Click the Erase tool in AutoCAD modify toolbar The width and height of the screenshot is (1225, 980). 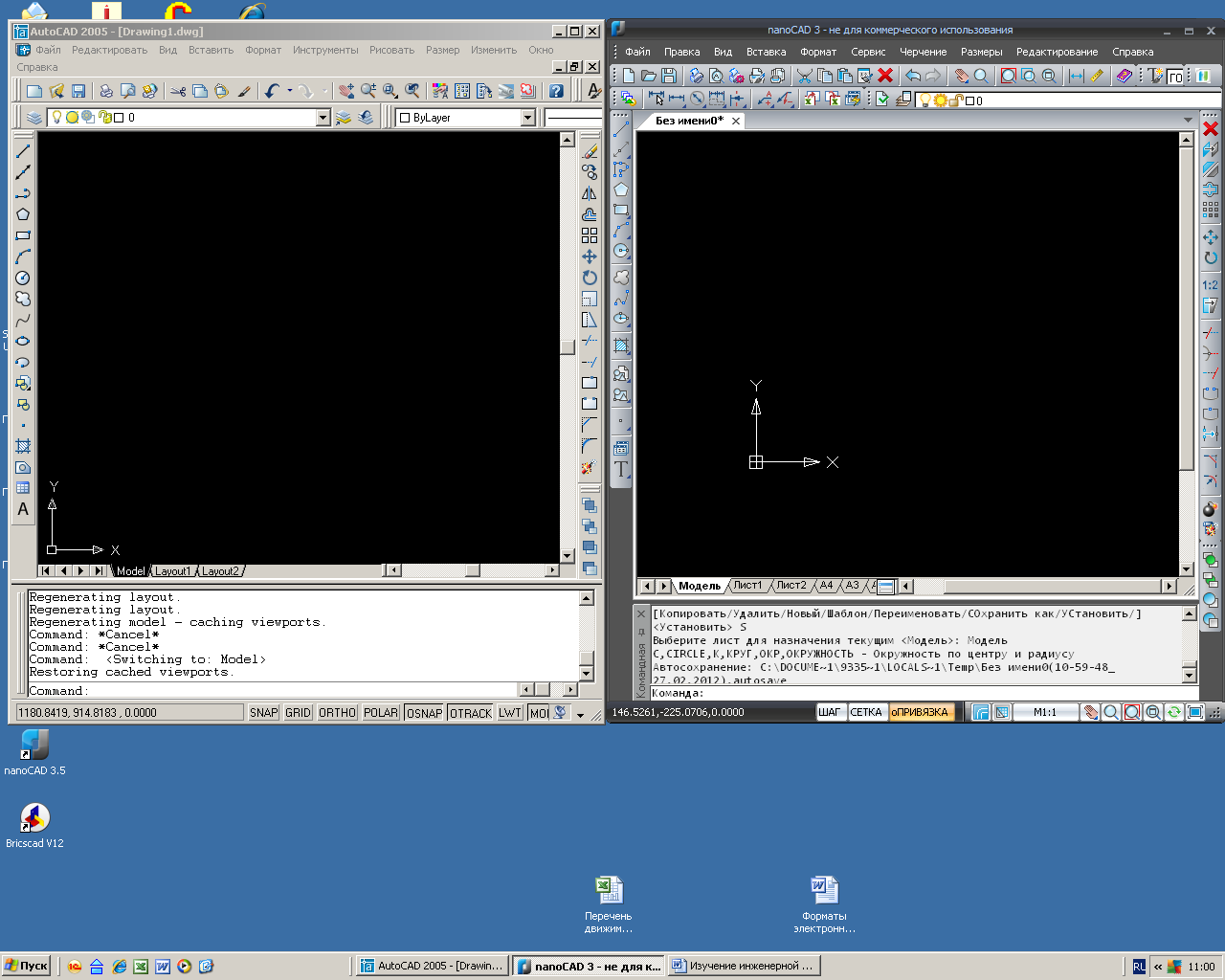(x=590, y=151)
